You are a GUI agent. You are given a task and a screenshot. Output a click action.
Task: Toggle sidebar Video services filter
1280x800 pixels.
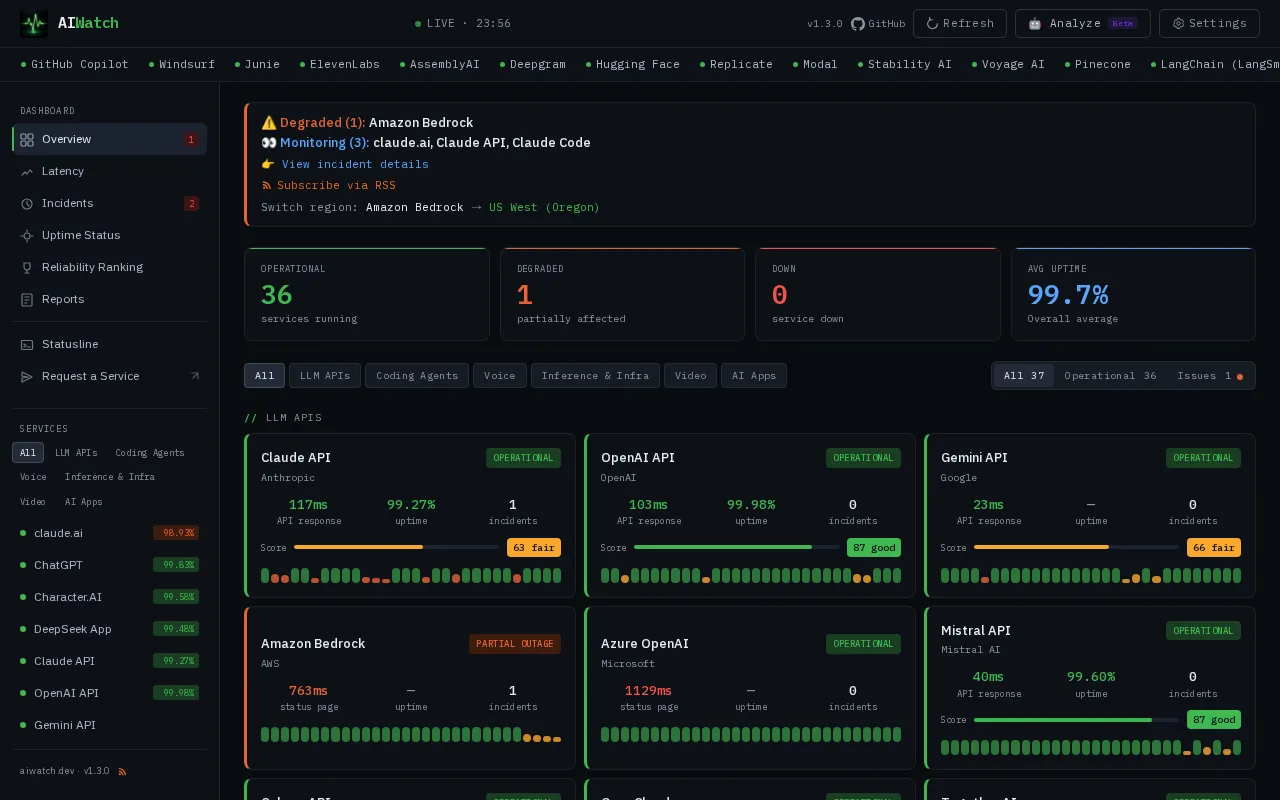[33, 502]
